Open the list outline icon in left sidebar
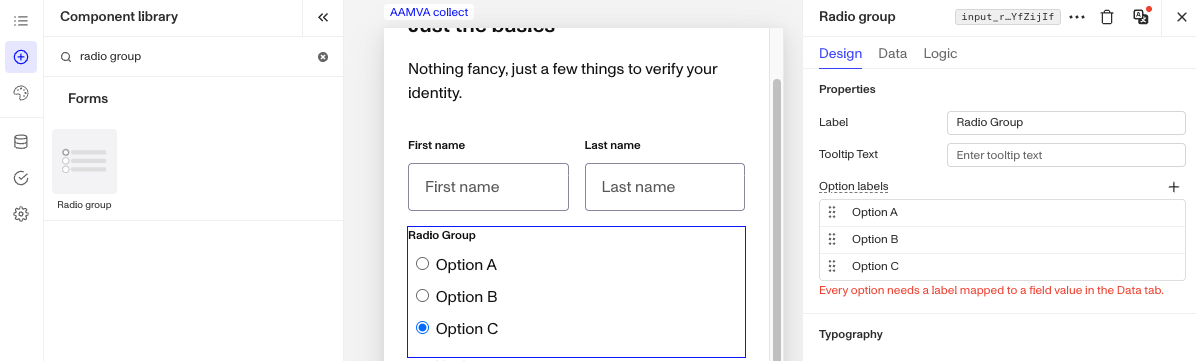1196x361 pixels. [x=21, y=20]
